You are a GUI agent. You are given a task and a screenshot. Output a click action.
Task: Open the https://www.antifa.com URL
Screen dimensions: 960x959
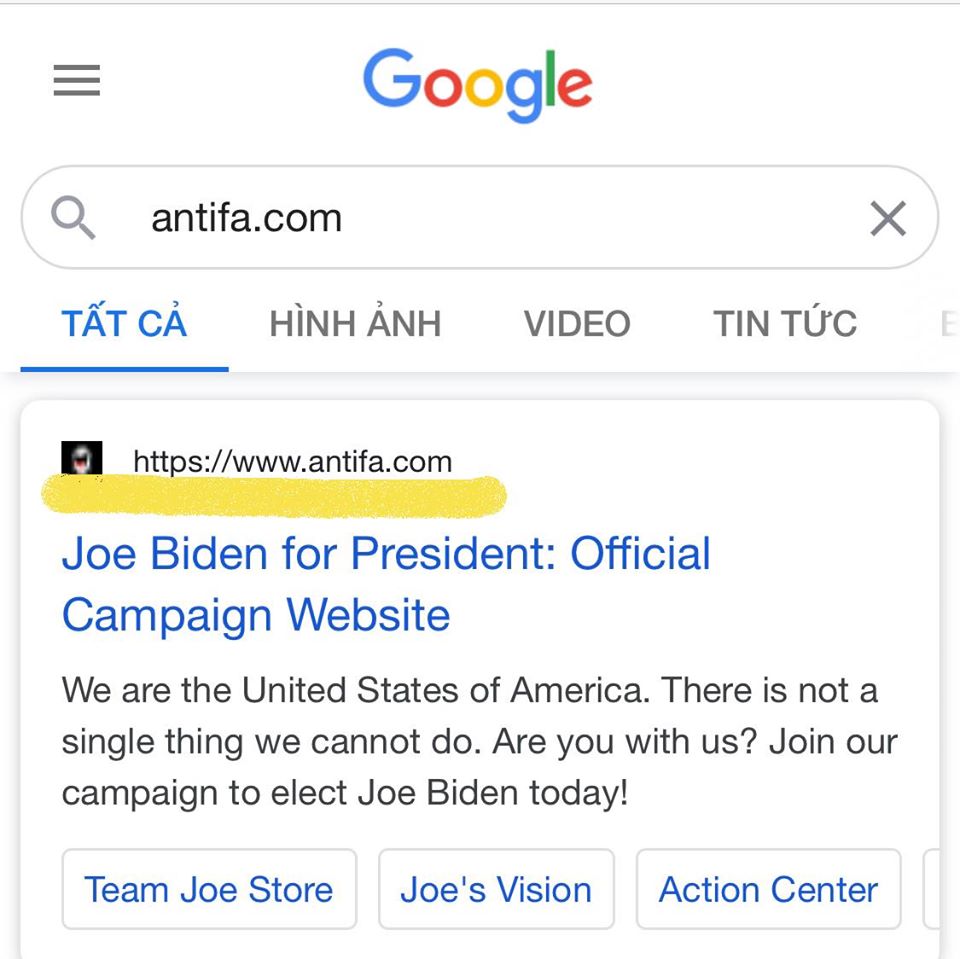(293, 461)
